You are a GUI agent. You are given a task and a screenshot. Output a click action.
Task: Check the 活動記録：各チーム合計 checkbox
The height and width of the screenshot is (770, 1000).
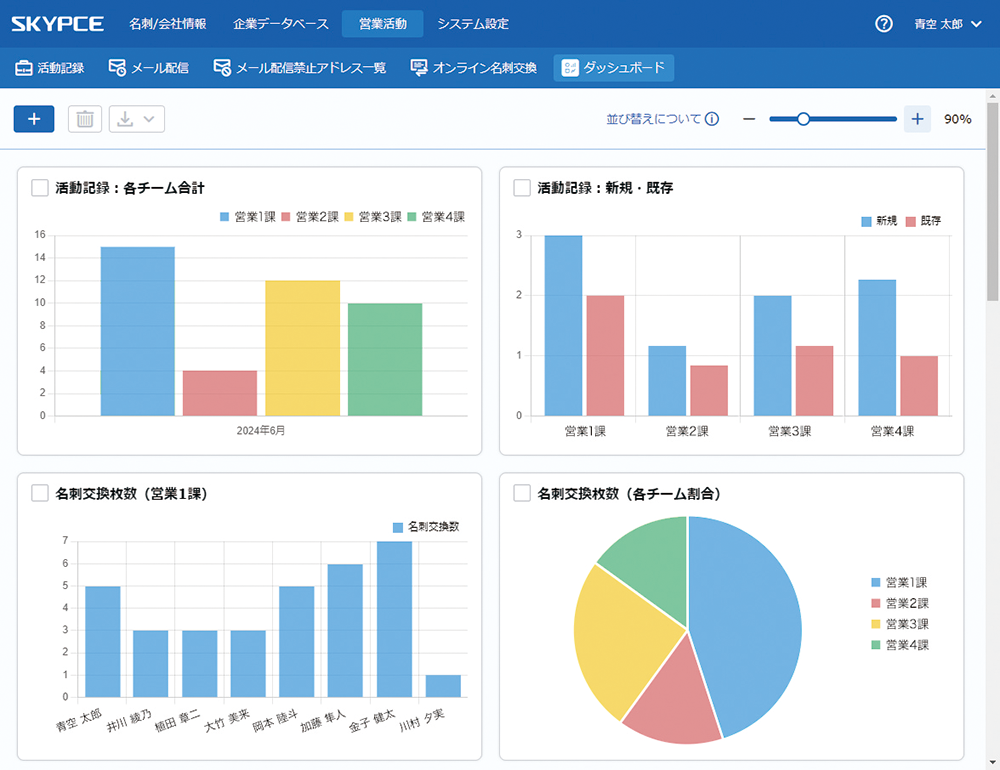[x=40, y=187]
